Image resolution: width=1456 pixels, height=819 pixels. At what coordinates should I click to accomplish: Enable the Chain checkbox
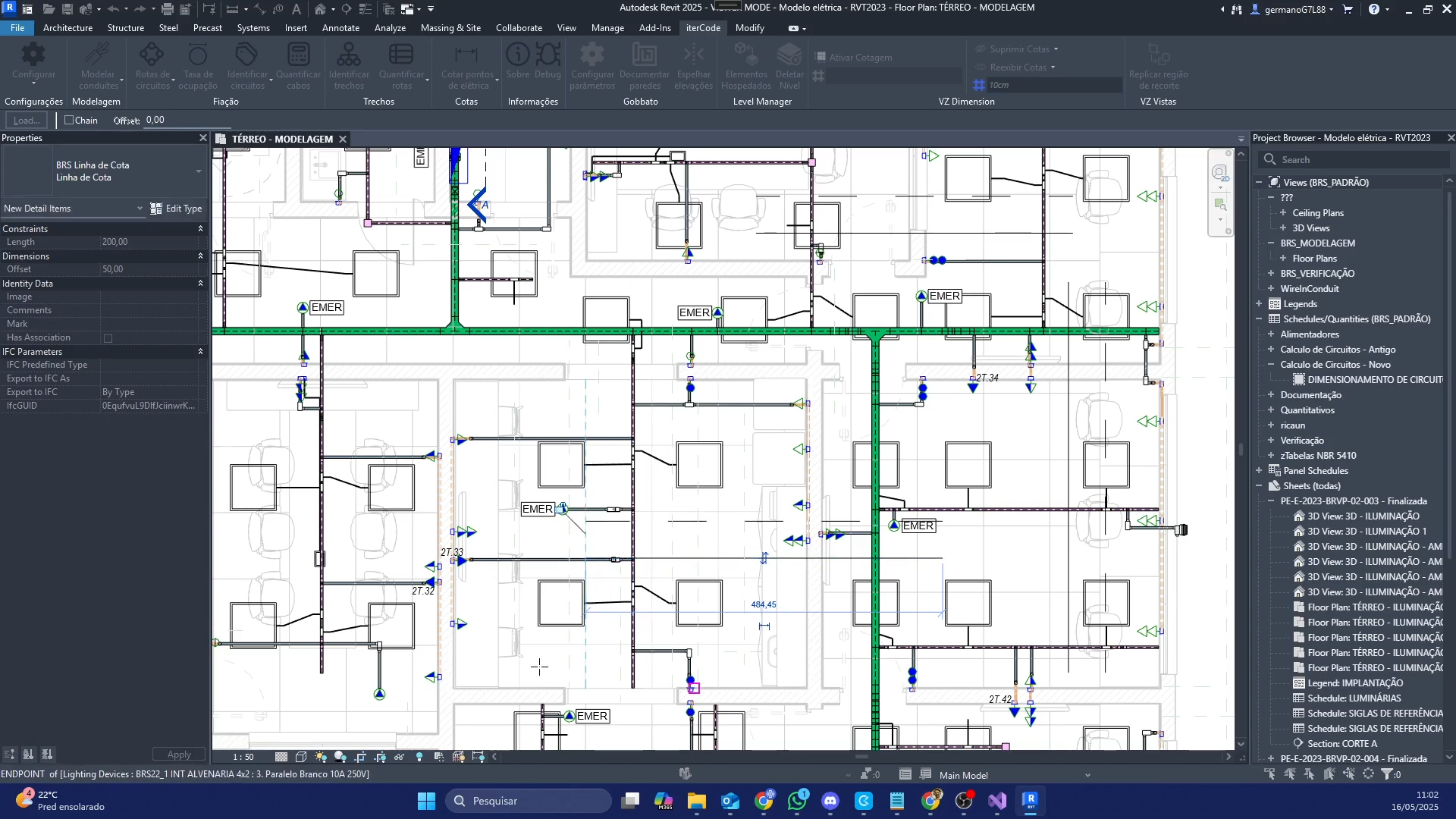click(69, 120)
